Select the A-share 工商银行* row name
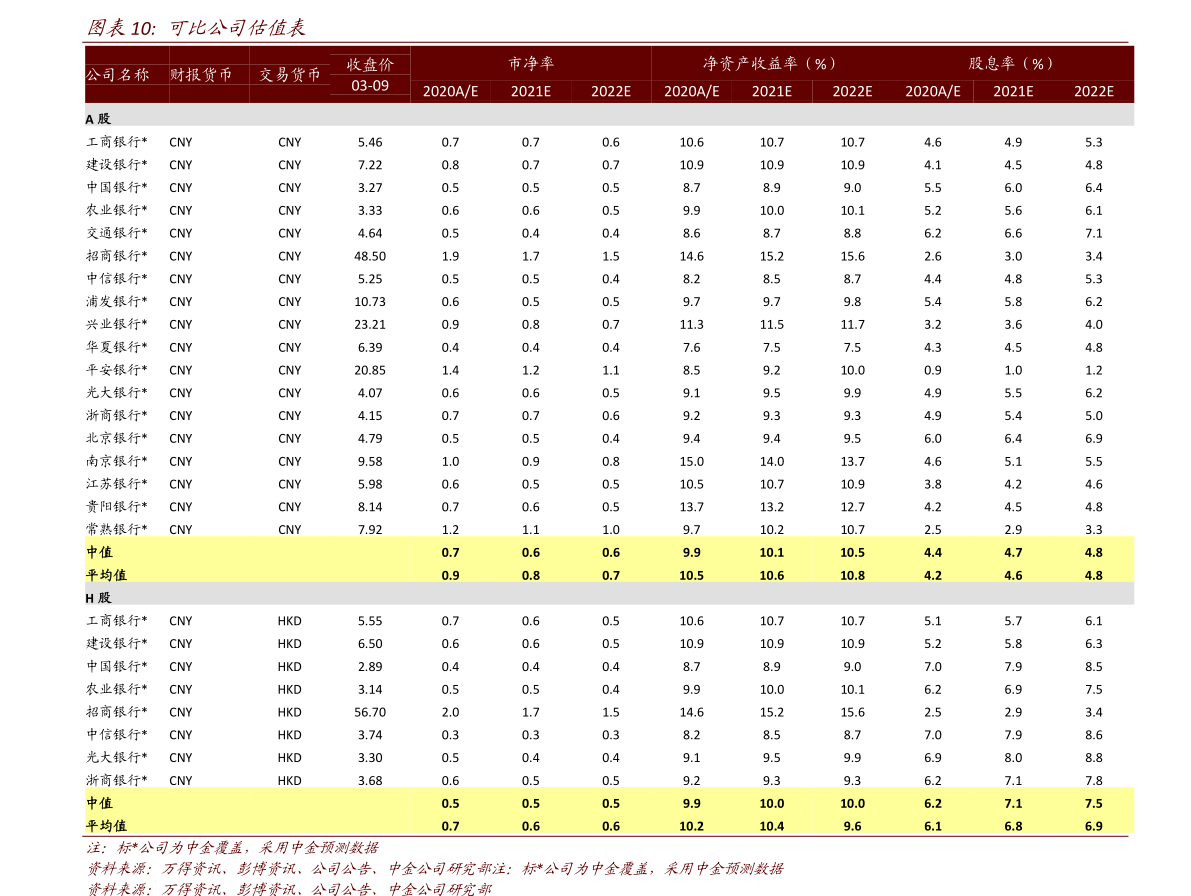The height and width of the screenshot is (896, 1191). 117,142
